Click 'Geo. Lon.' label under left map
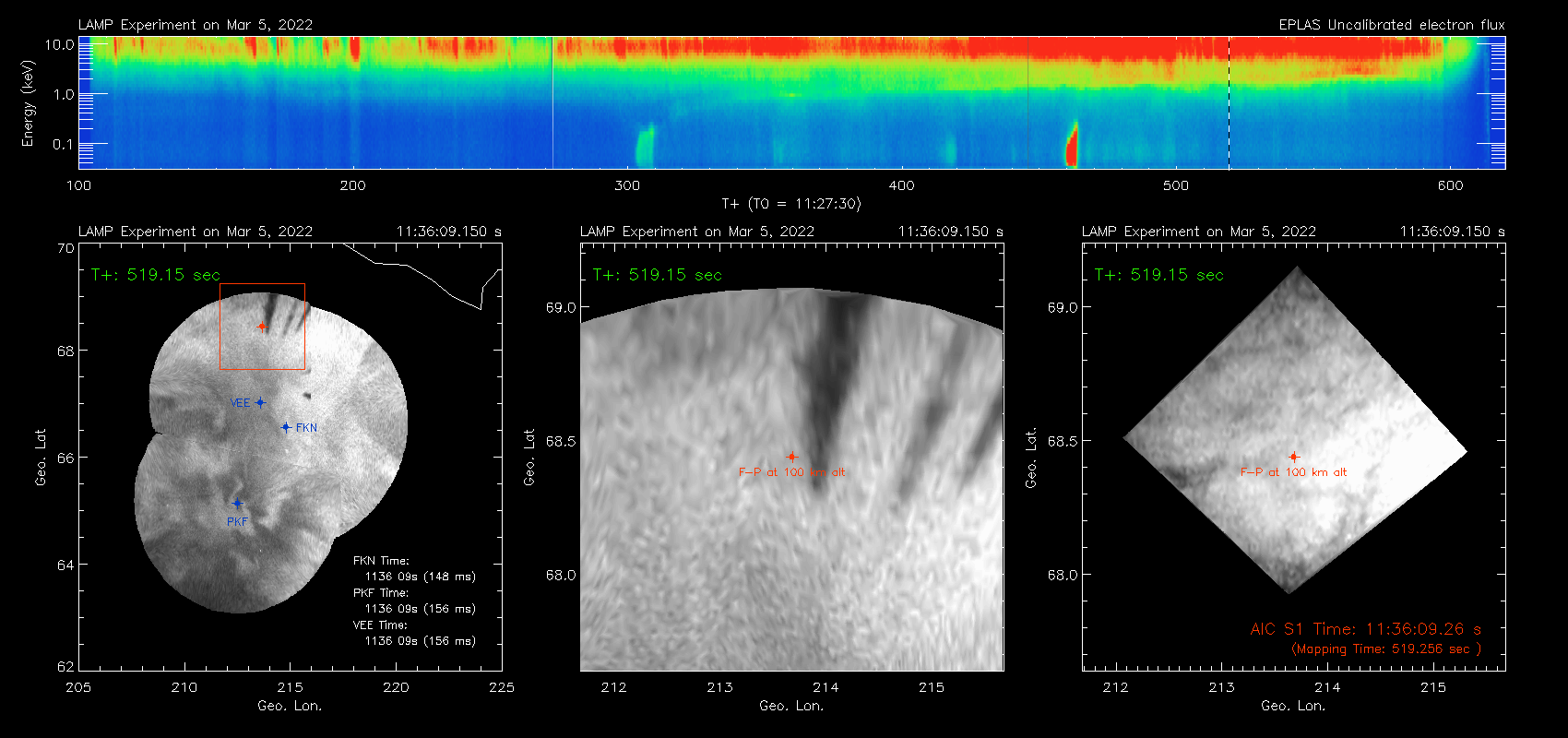Image resolution: width=1568 pixels, height=738 pixels. (290, 706)
